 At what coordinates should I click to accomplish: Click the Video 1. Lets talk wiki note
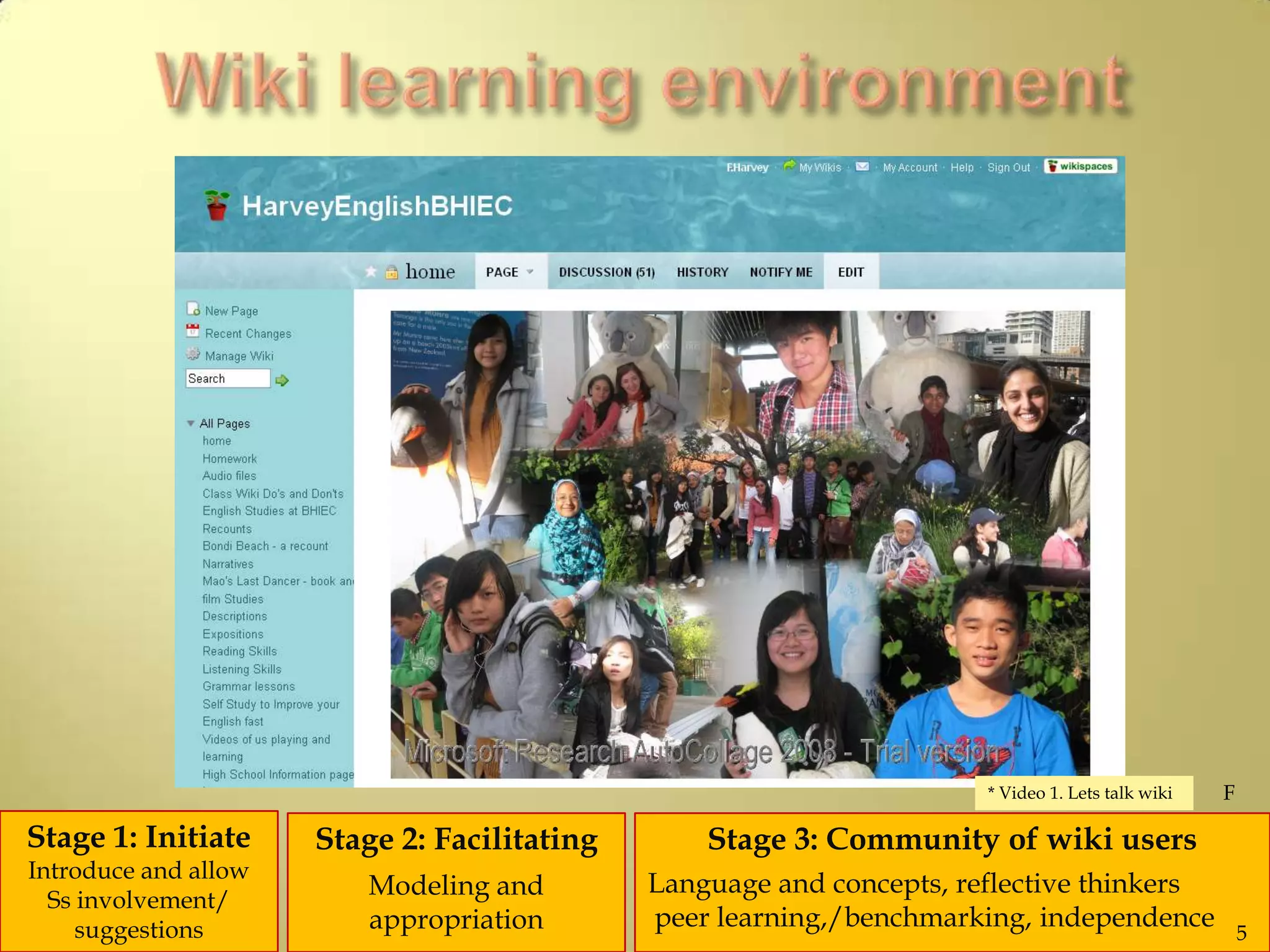(x=1083, y=793)
